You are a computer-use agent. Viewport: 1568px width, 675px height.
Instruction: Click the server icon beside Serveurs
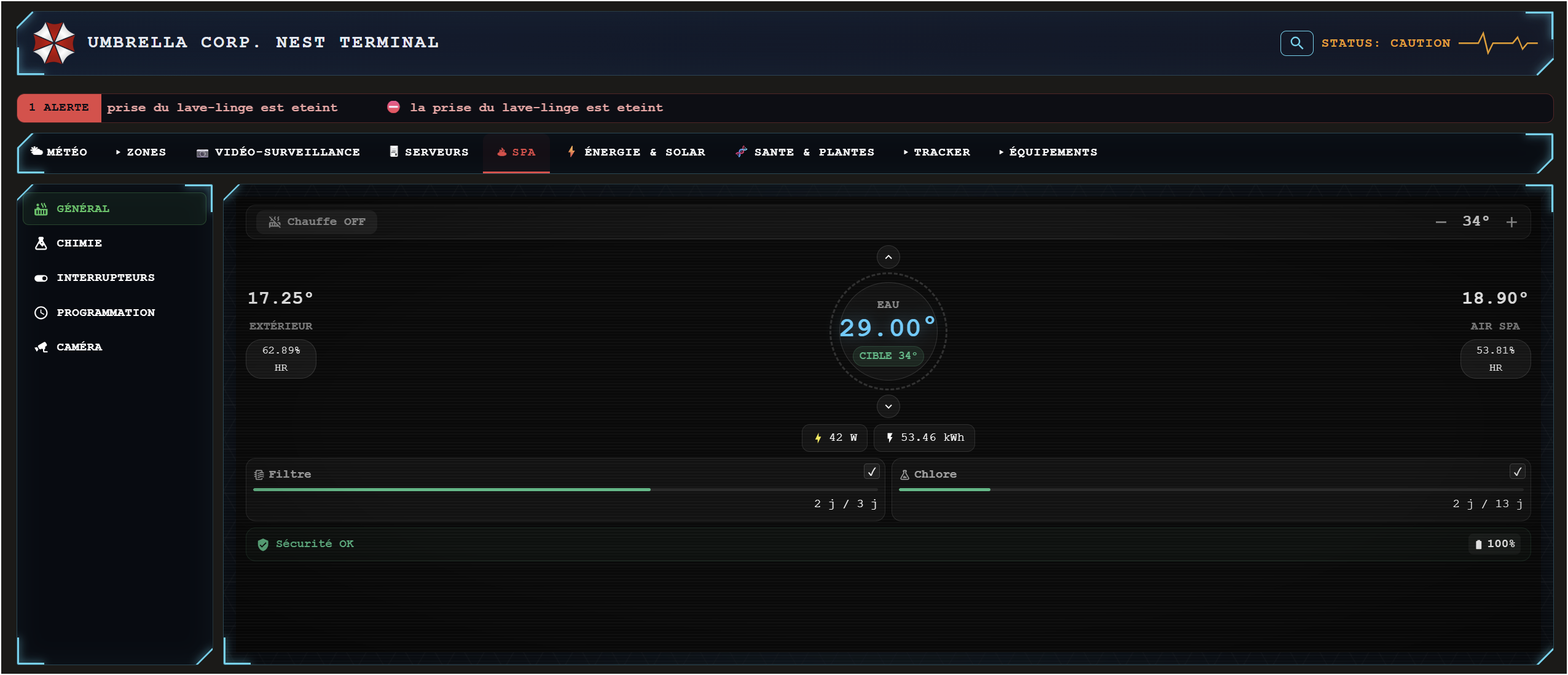point(394,151)
